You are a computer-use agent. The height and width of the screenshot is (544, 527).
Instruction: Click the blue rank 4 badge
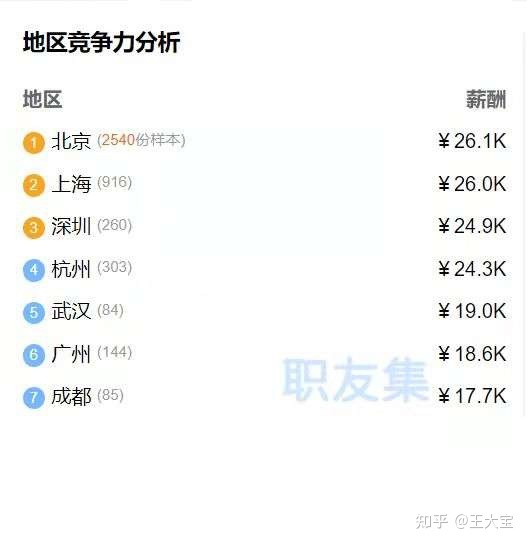[x=34, y=270]
